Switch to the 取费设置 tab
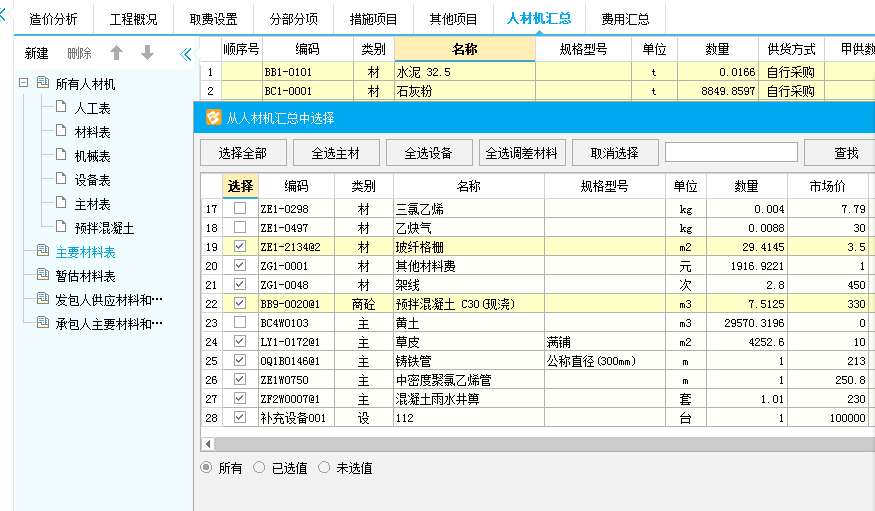 [x=213, y=19]
